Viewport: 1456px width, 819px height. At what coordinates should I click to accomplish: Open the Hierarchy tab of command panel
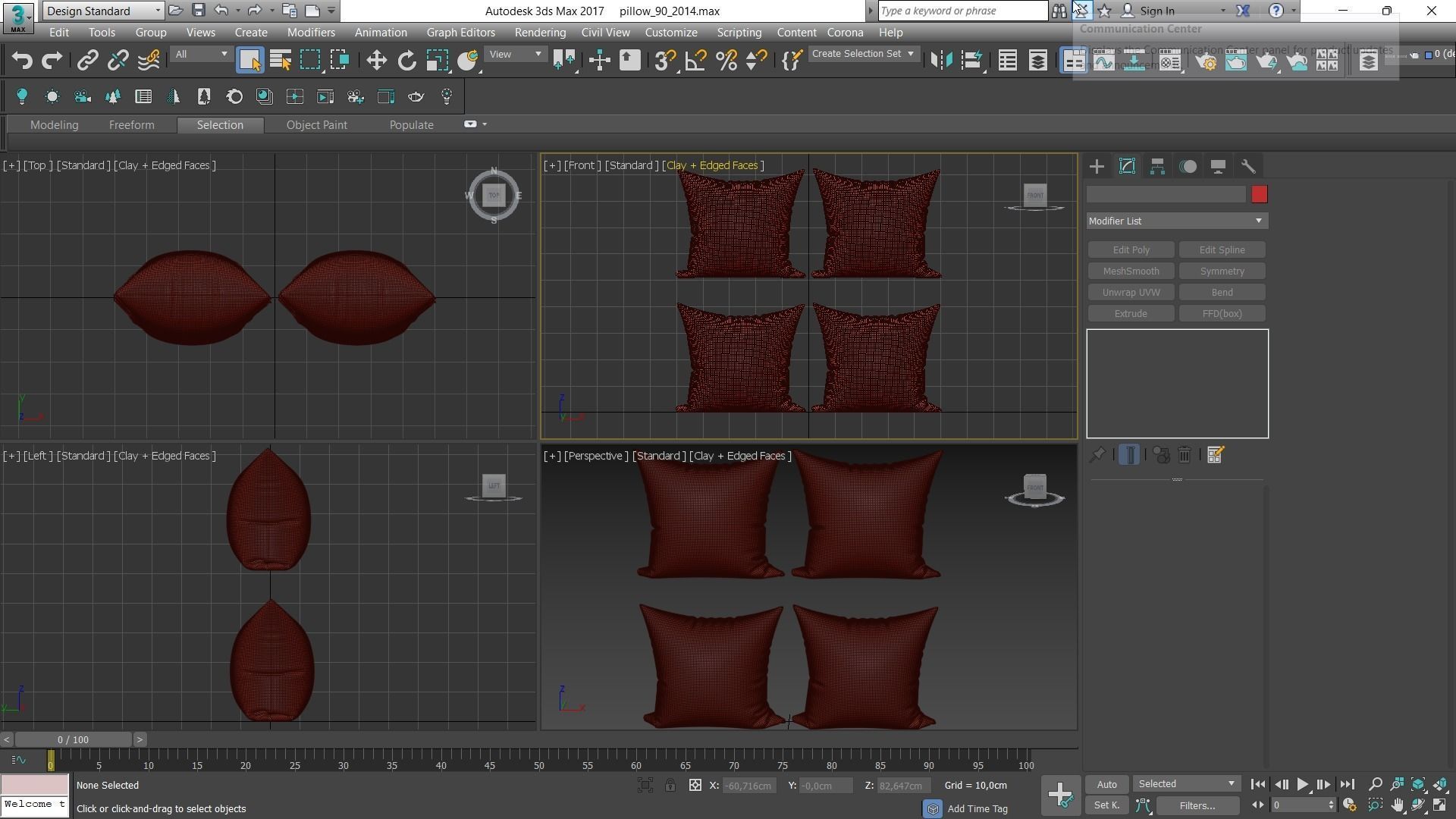tap(1157, 167)
